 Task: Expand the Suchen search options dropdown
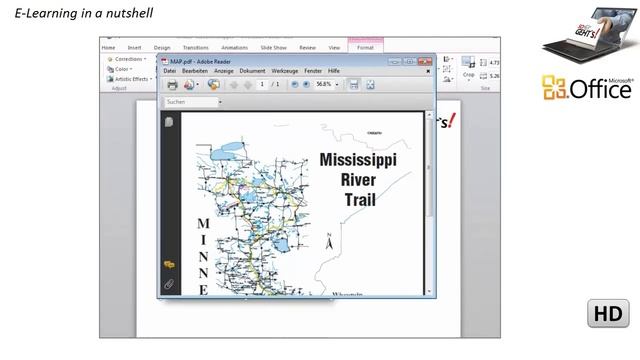point(220,102)
